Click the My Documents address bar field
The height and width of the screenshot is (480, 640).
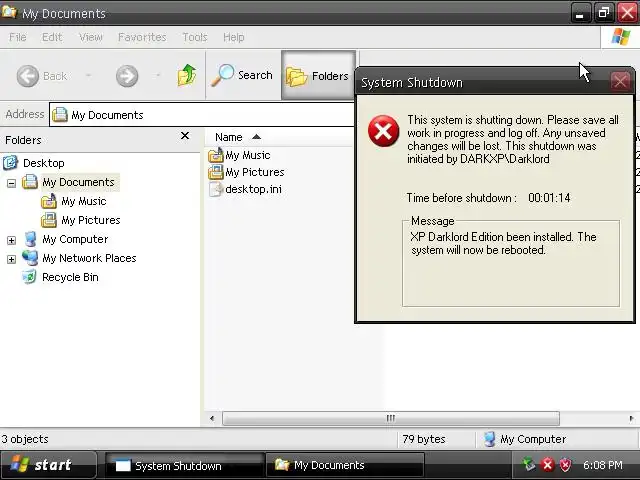202,115
